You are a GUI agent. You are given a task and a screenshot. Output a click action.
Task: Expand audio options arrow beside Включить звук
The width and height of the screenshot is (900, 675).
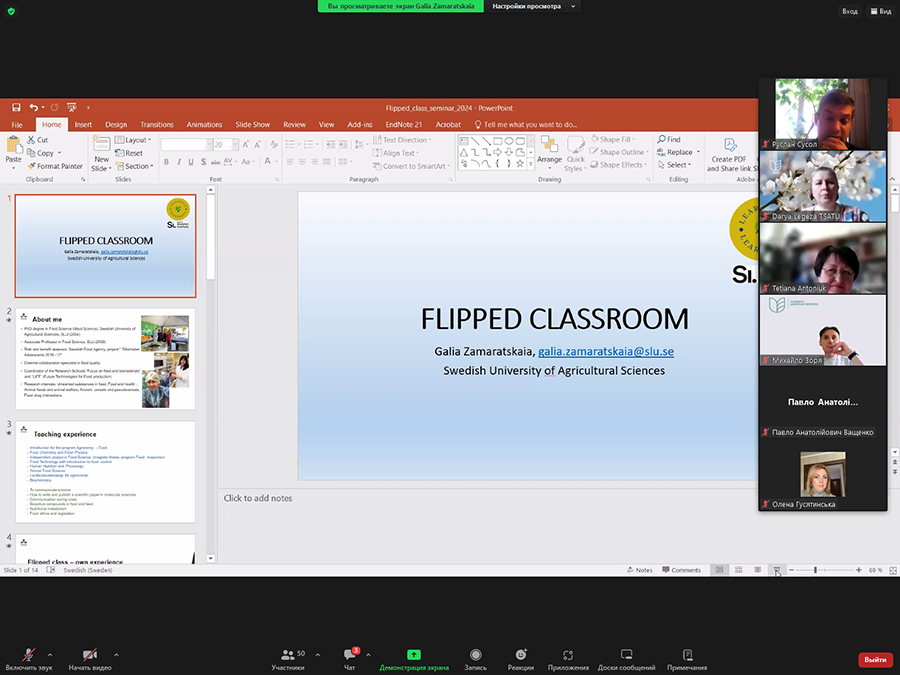click(x=50, y=655)
